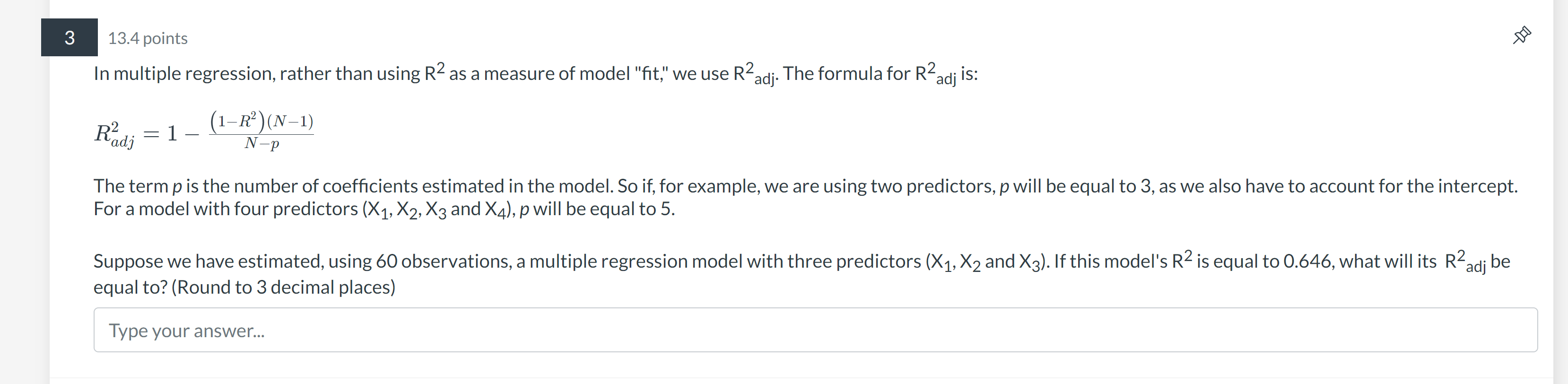
Task: Select the question prompt about multiple regression
Action: coord(536,73)
